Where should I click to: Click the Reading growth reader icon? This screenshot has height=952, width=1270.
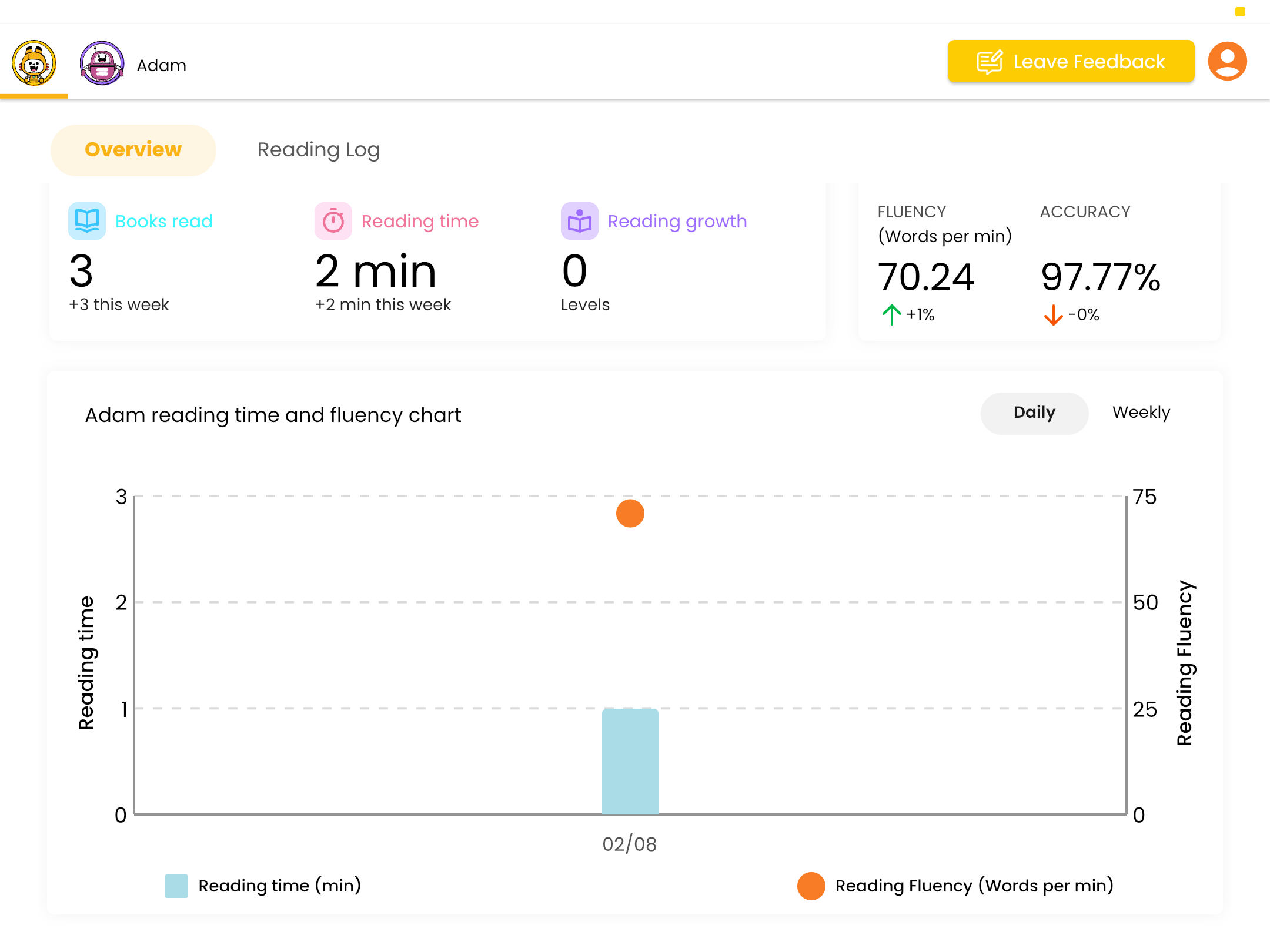(579, 221)
